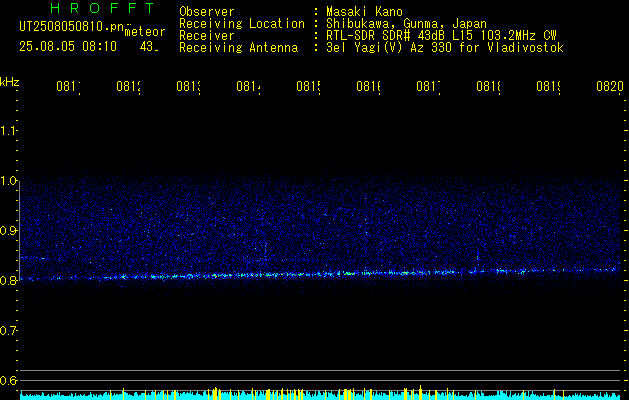629x400 pixels.
Task: Click the 1.0 kHz frequency axis label
Action: pyautogui.click(x=8, y=181)
